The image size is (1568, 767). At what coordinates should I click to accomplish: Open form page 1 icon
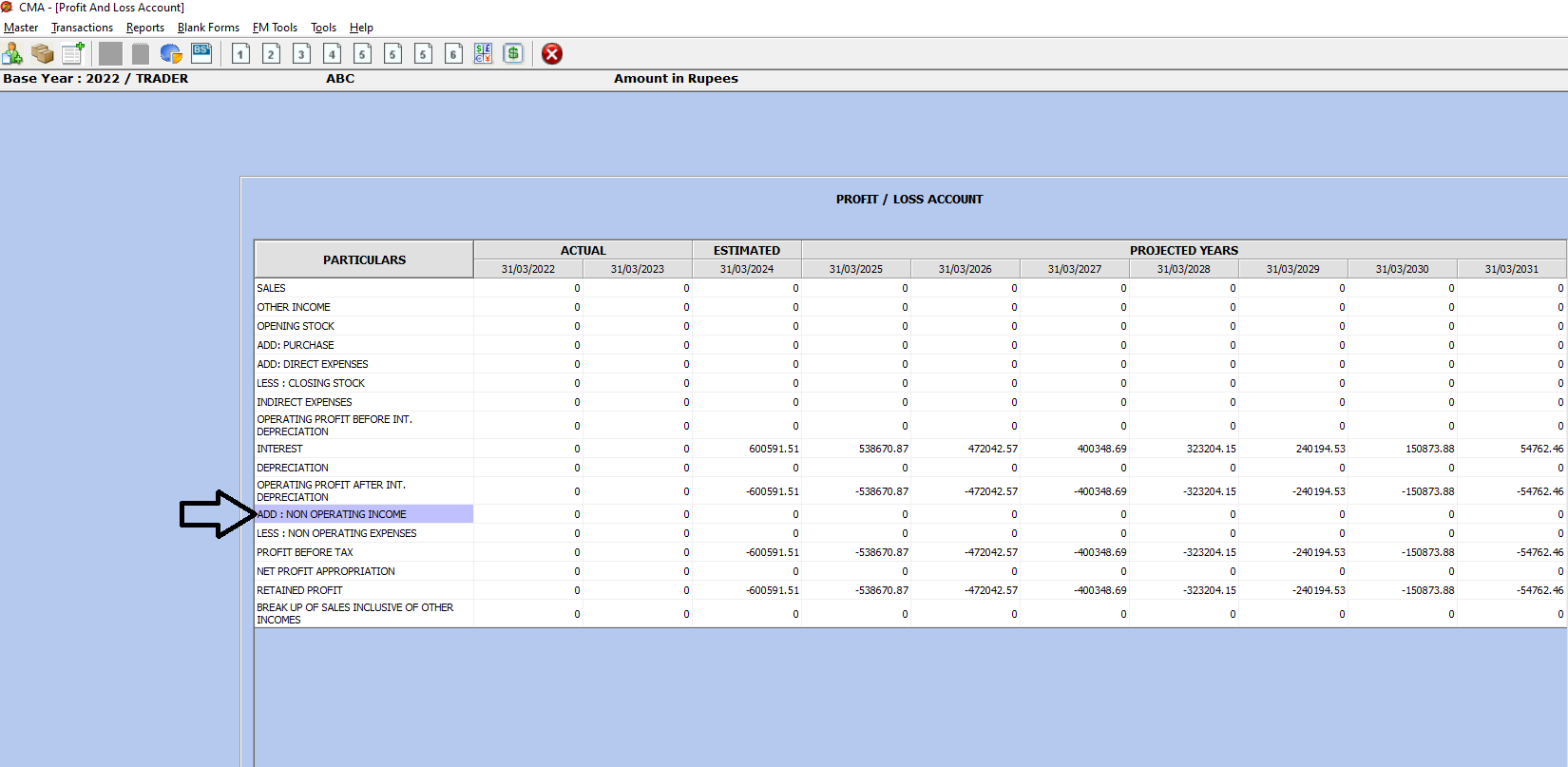tap(240, 53)
